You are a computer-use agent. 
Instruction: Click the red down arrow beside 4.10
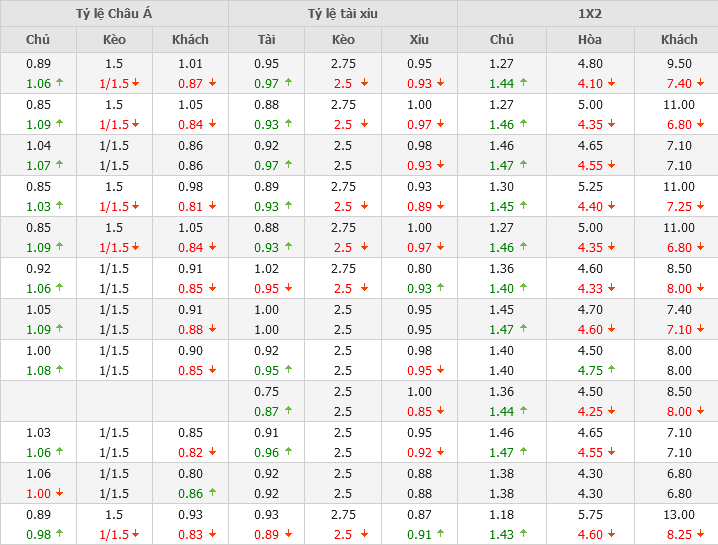(612, 84)
